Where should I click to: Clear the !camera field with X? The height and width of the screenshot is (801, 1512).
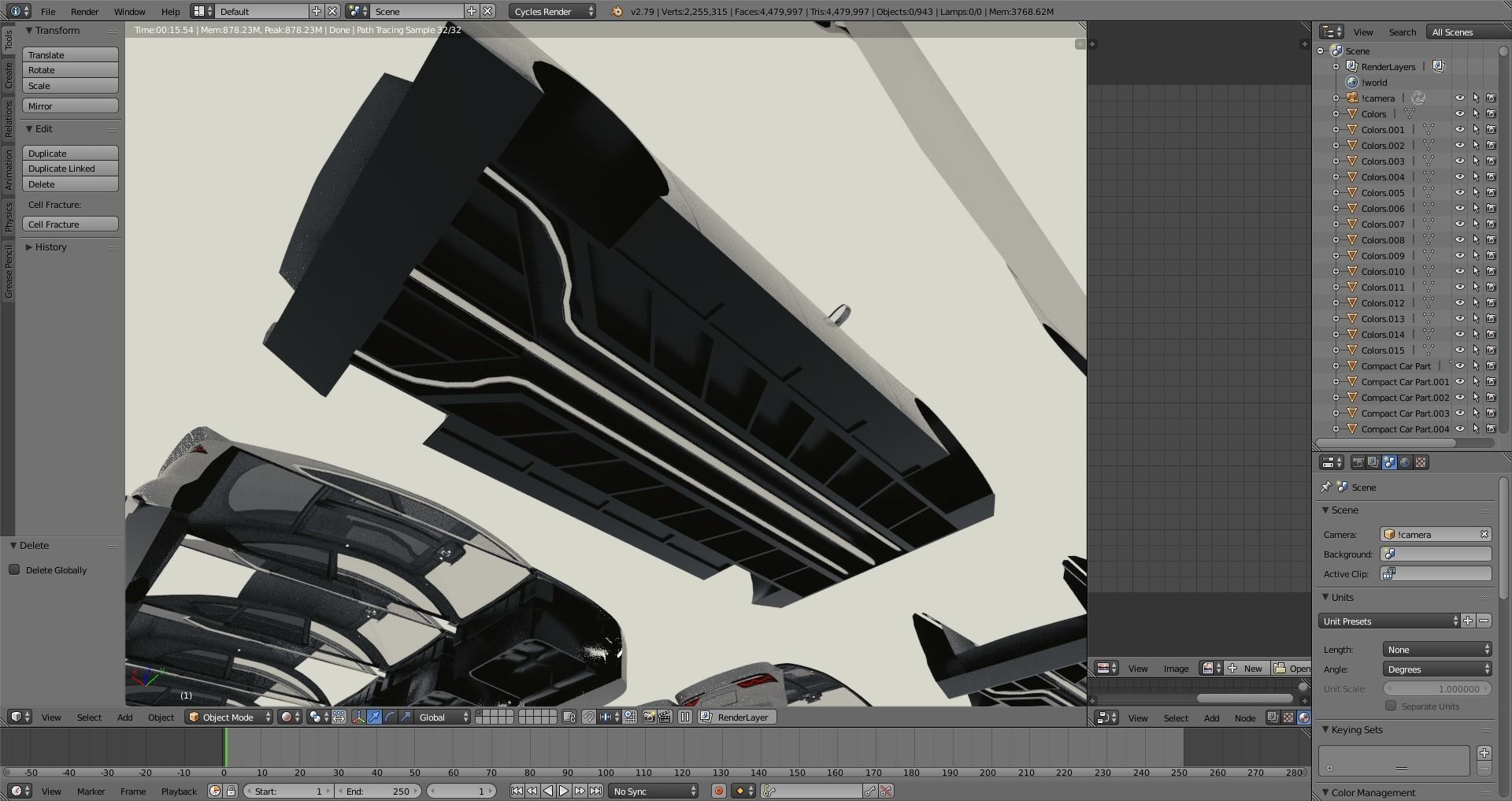coord(1484,534)
